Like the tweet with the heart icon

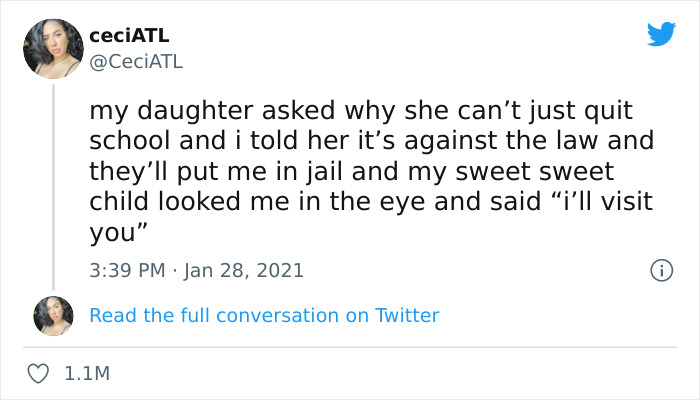tap(37, 373)
